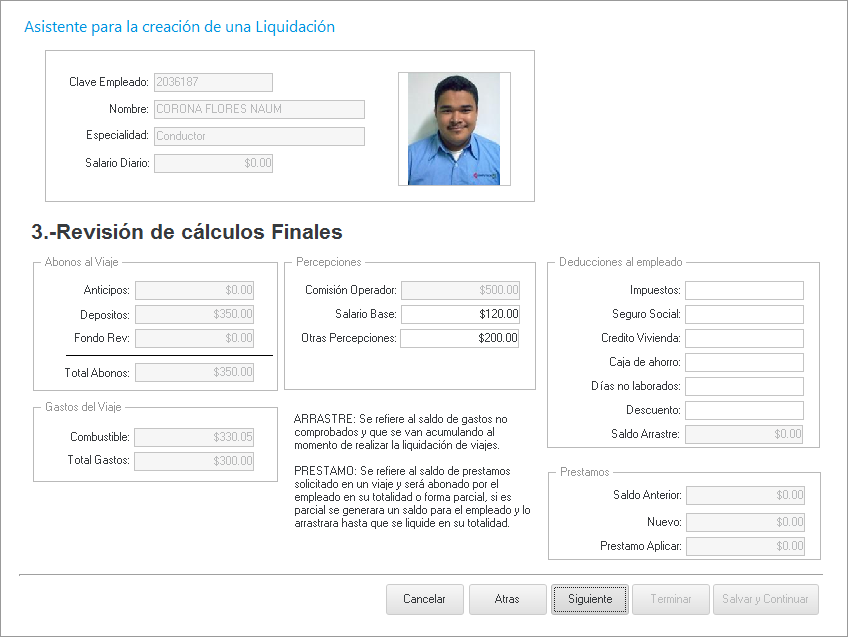Click the Especialidad field showing Conductor

click(x=259, y=136)
